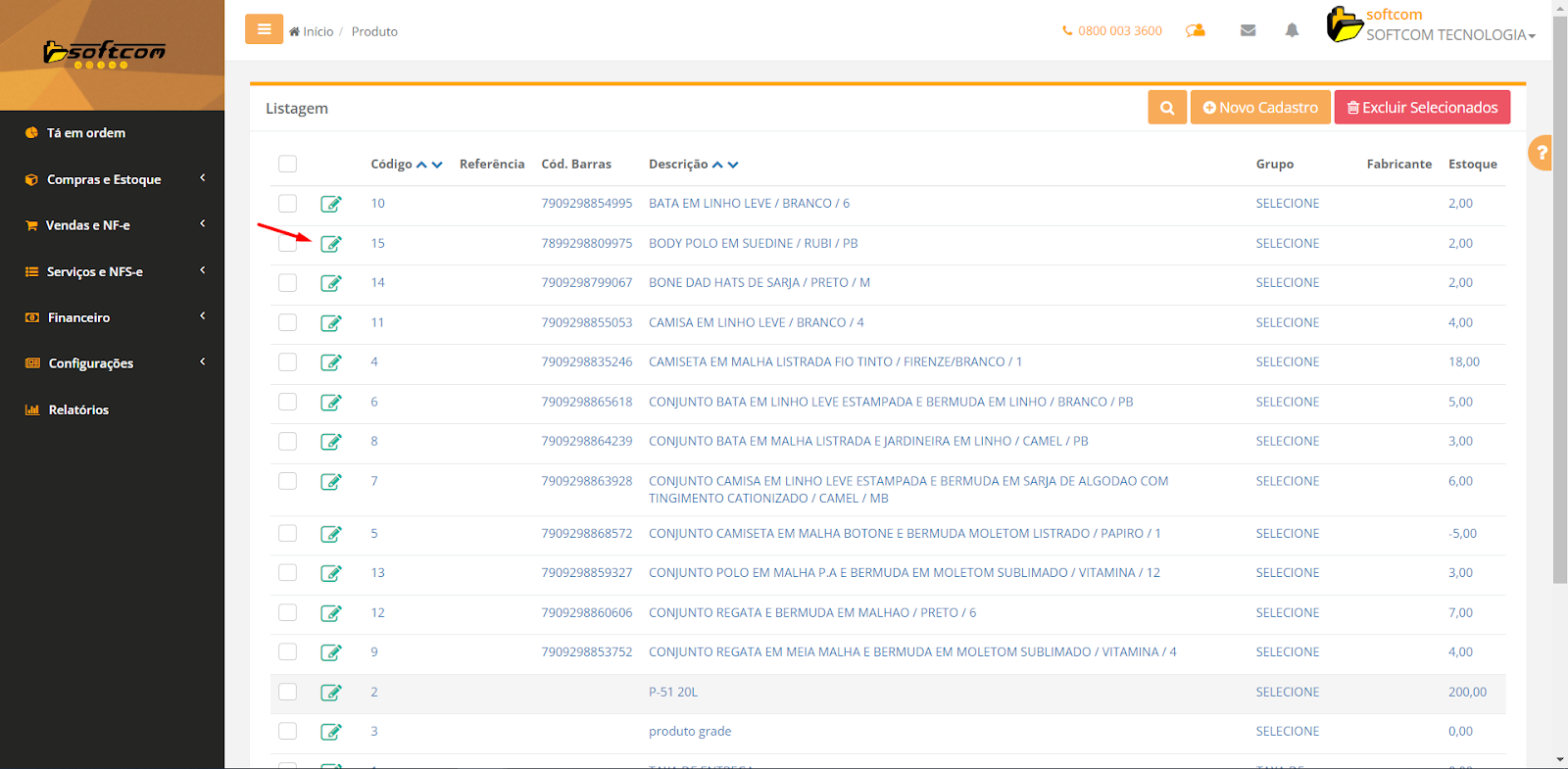
Task: Click the hamburger menu toggle button
Action: coord(264,29)
